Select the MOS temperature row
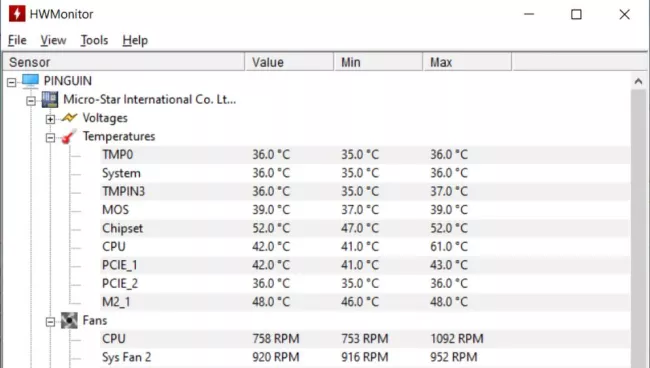The height and width of the screenshot is (368, 650). click(365, 210)
